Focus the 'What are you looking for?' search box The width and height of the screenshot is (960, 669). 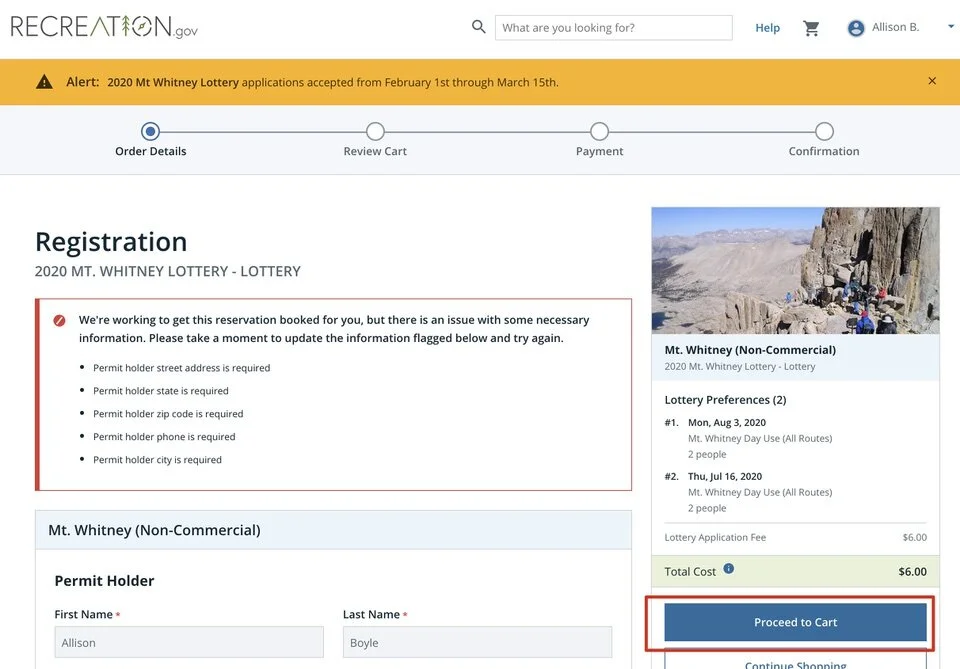613,28
